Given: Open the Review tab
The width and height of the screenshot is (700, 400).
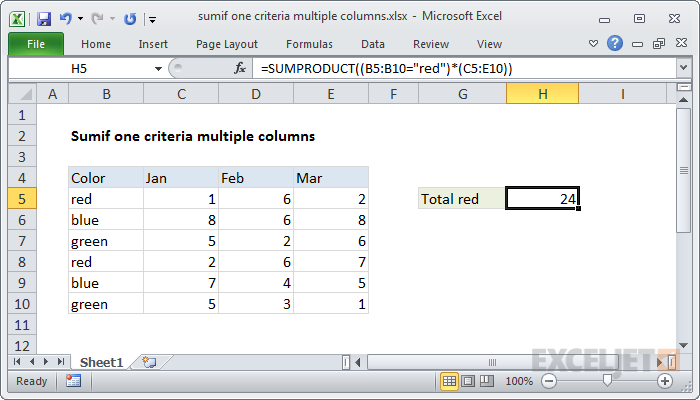Looking at the screenshot, I should pyautogui.click(x=431, y=44).
